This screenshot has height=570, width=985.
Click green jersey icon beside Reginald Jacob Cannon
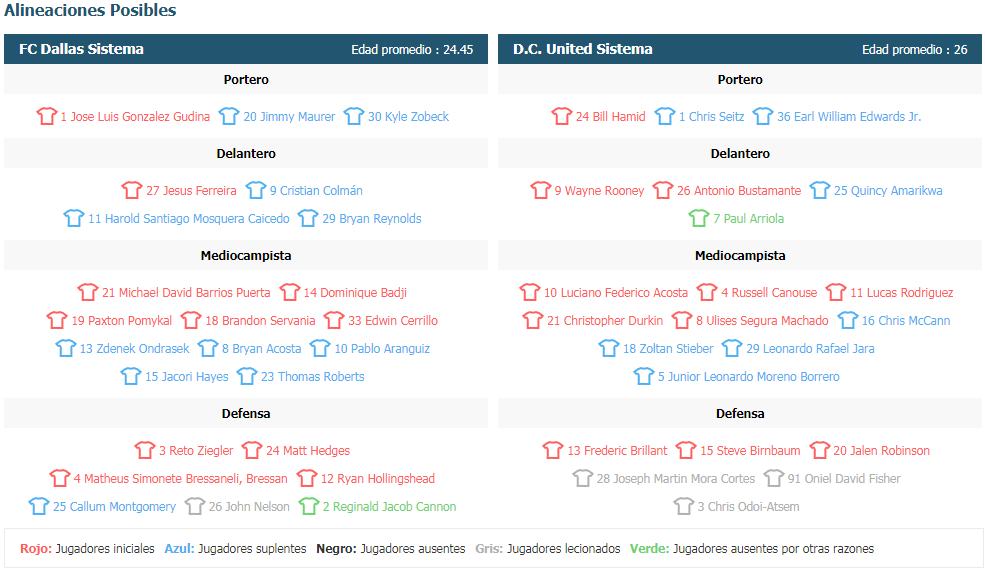(x=308, y=506)
